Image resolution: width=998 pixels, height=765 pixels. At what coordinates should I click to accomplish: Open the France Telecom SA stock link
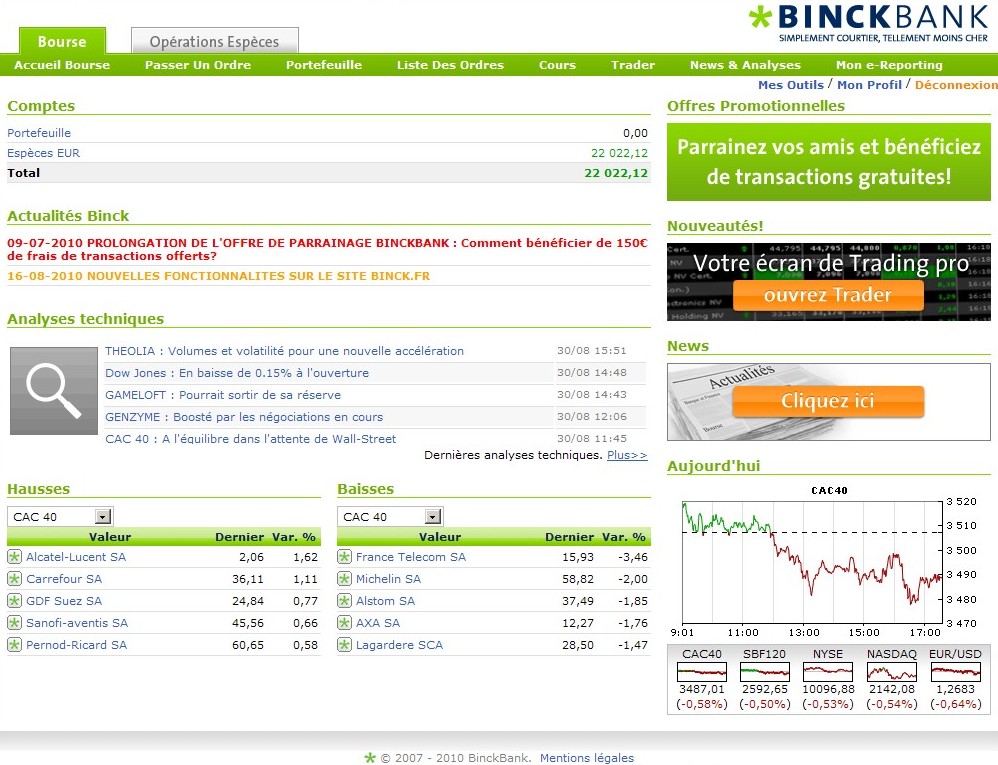click(411, 557)
